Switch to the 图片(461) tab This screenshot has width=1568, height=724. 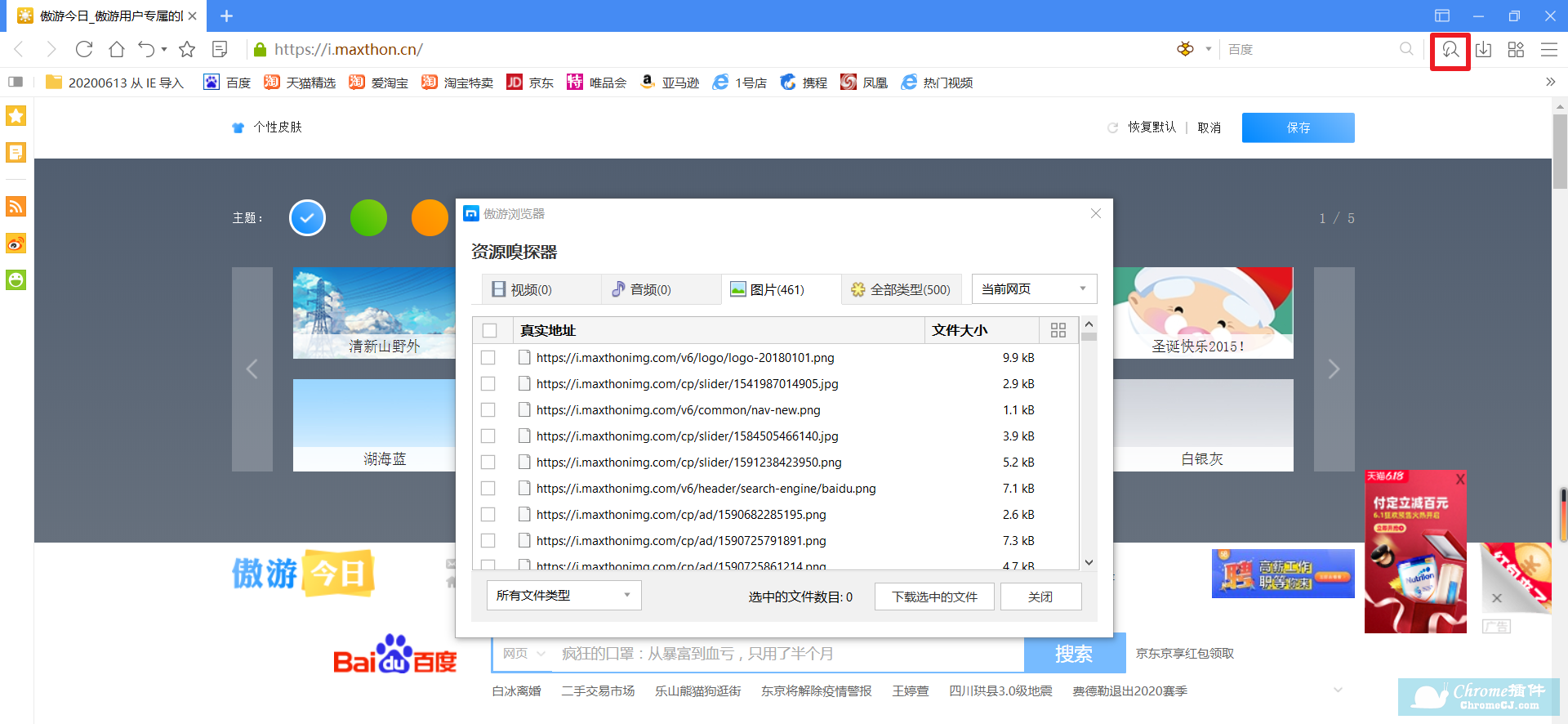[782, 289]
